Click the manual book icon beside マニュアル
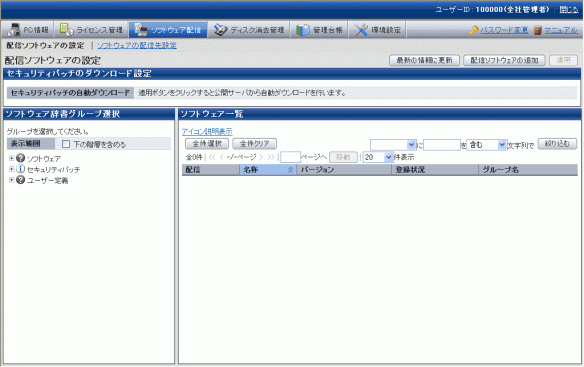This screenshot has height=367, width=584. [537, 30]
